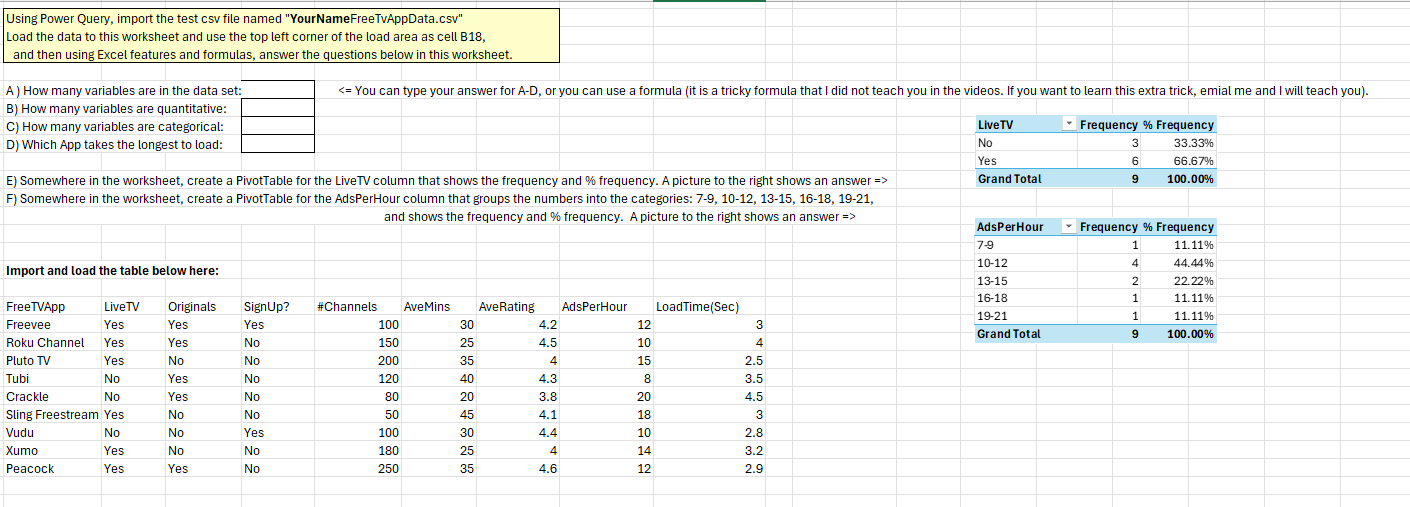Select the Tubi app name cell
The image size is (1410, 507).
pyautogui.click(x=50, y=379)
